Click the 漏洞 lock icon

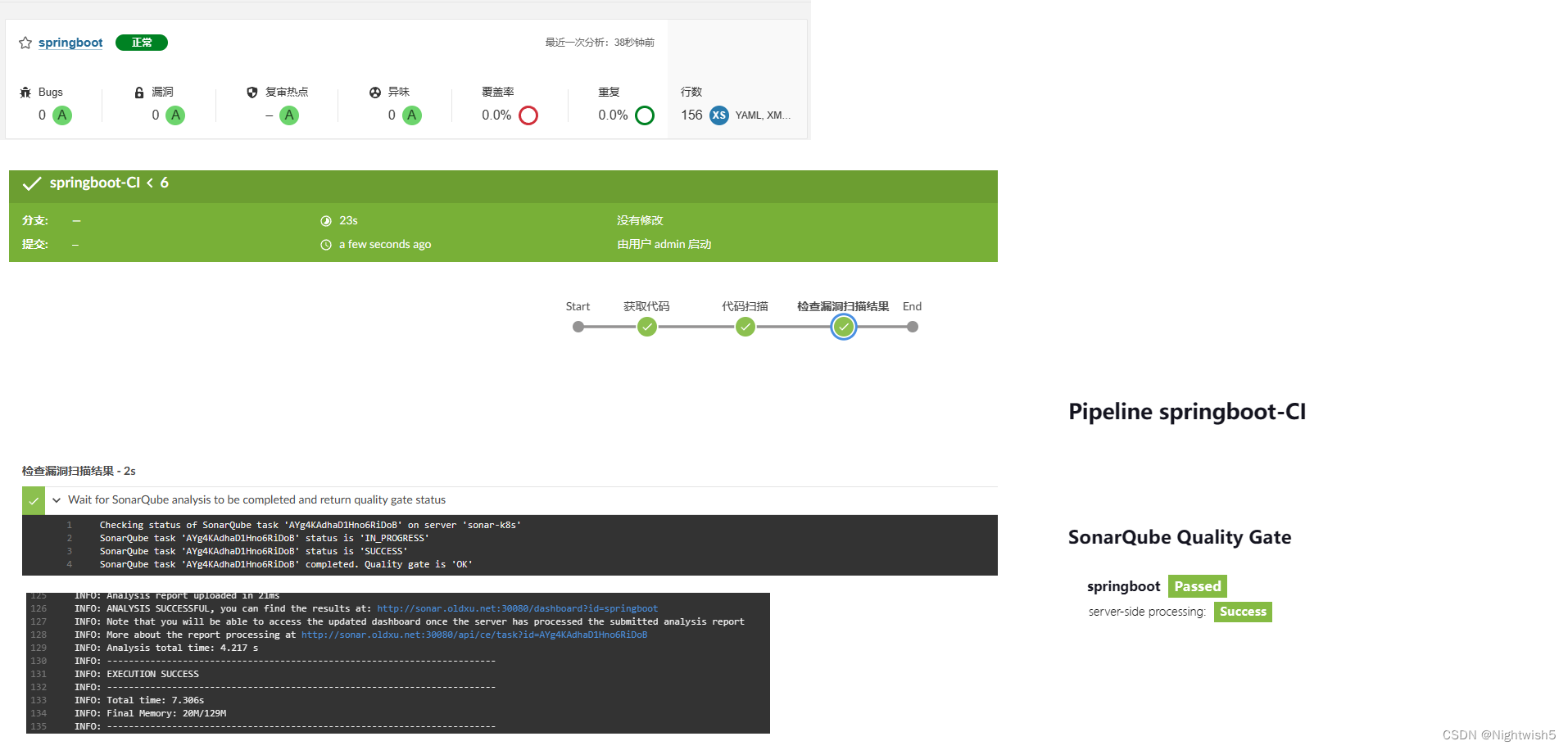tap(139, 93)
